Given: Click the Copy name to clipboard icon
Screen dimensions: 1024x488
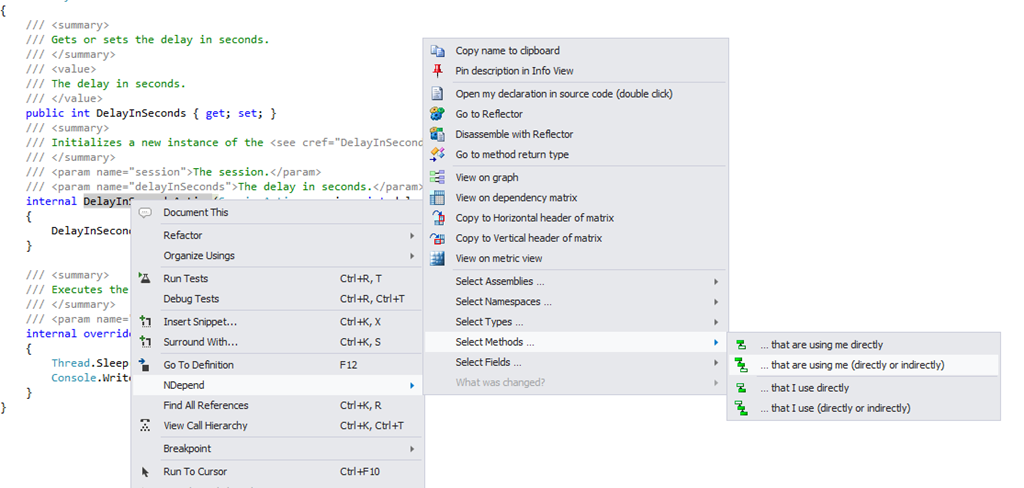Looking at the screenshot, I should [437, 51].
